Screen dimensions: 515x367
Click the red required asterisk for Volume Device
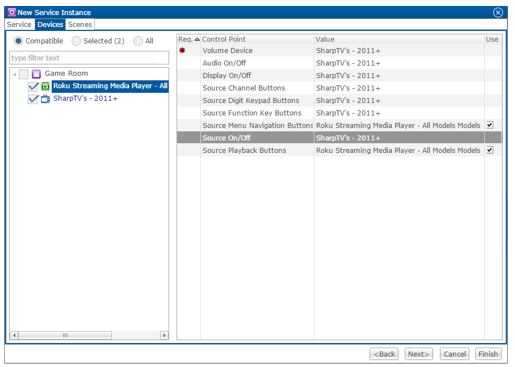pos(182,51)
